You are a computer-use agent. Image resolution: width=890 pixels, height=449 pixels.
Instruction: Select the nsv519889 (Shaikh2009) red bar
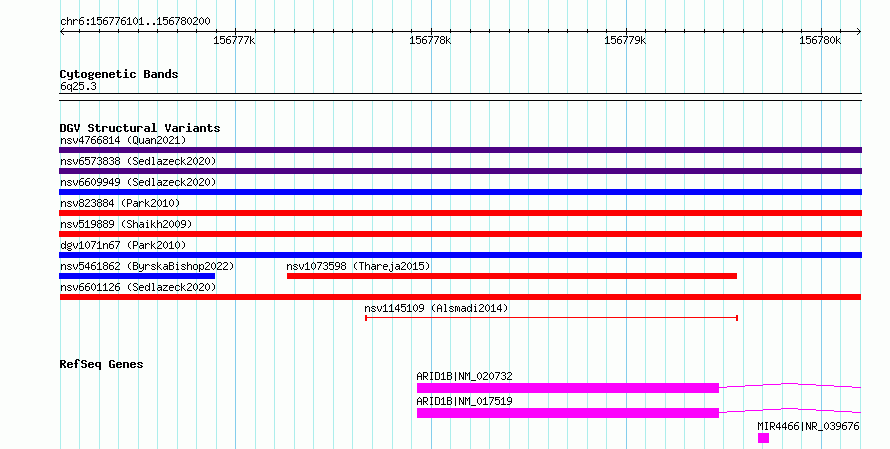point(460,234)
